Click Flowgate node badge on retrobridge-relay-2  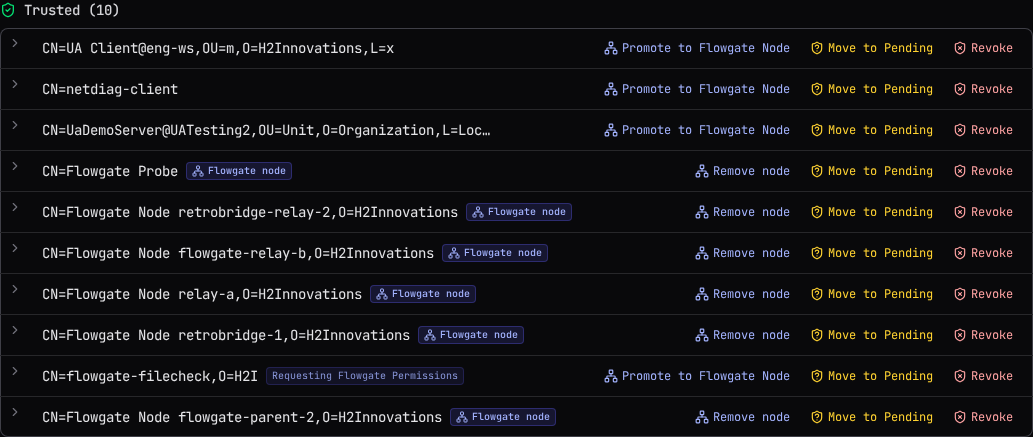519,212
